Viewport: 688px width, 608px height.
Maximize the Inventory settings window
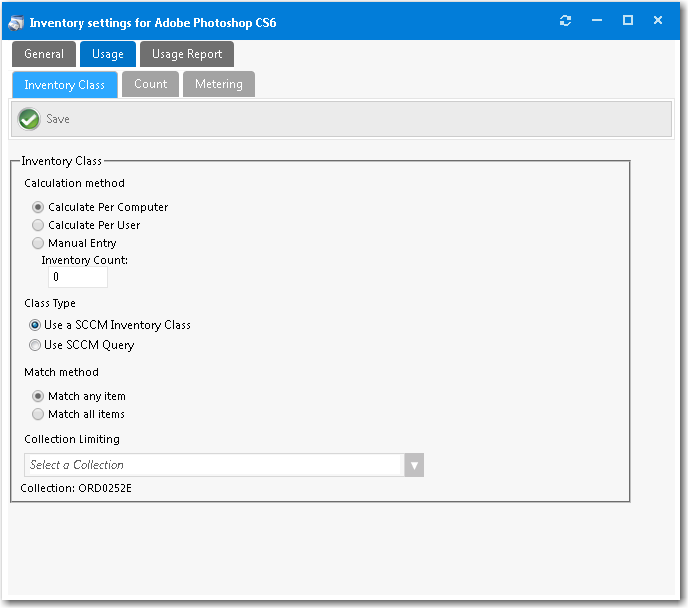click(628, 21)
